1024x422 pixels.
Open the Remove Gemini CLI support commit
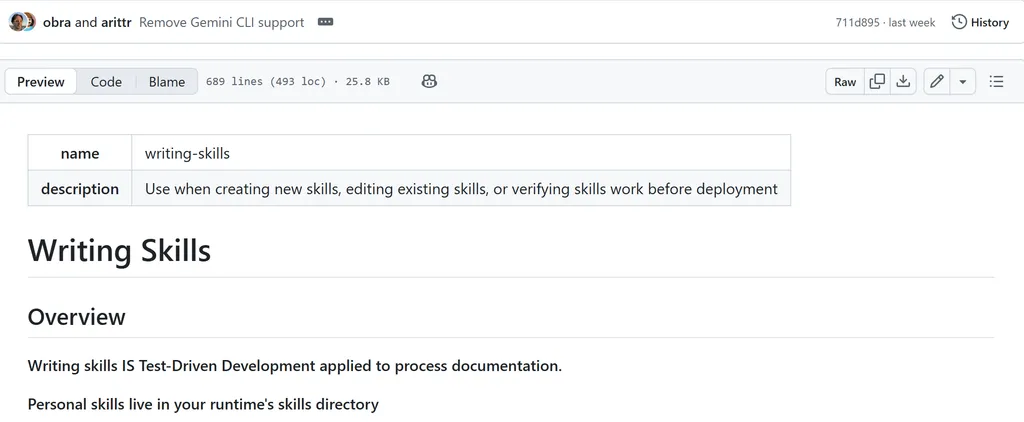click(221, 22)
